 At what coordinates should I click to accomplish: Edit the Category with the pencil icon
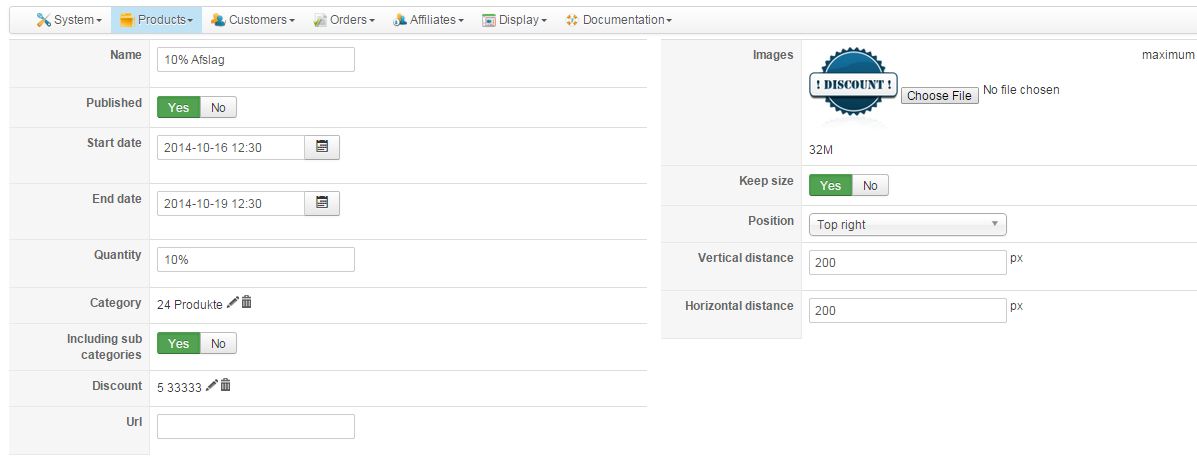(233, 303)
